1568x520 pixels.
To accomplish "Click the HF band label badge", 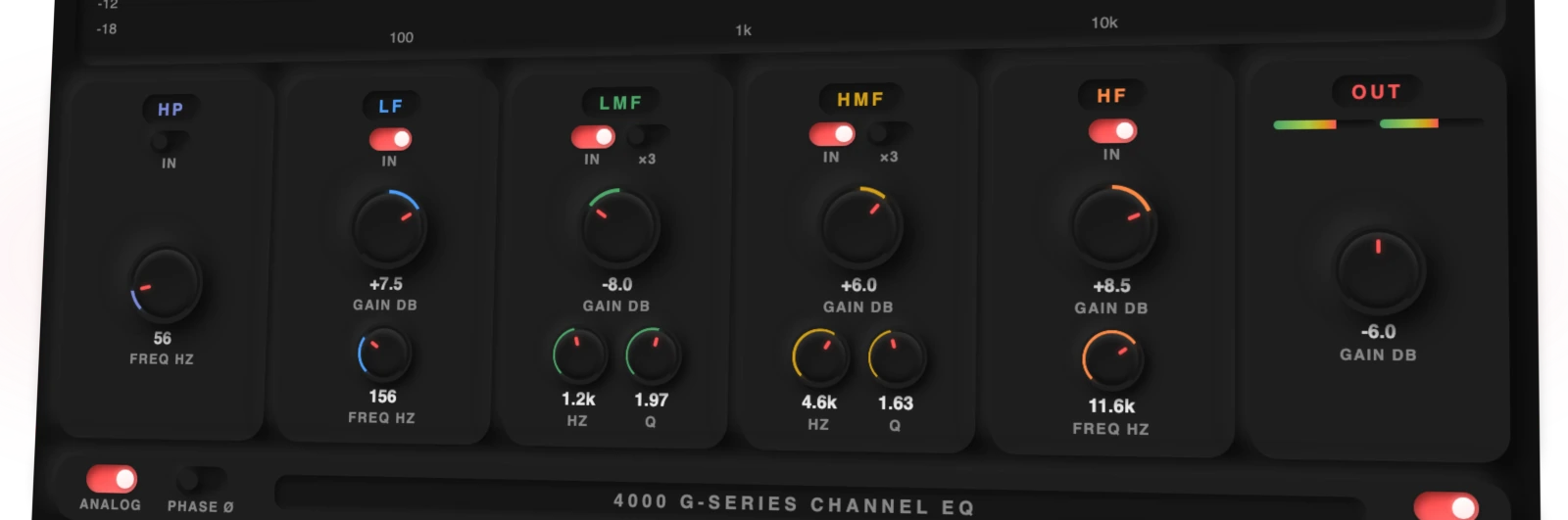I will coord(1112,95).
